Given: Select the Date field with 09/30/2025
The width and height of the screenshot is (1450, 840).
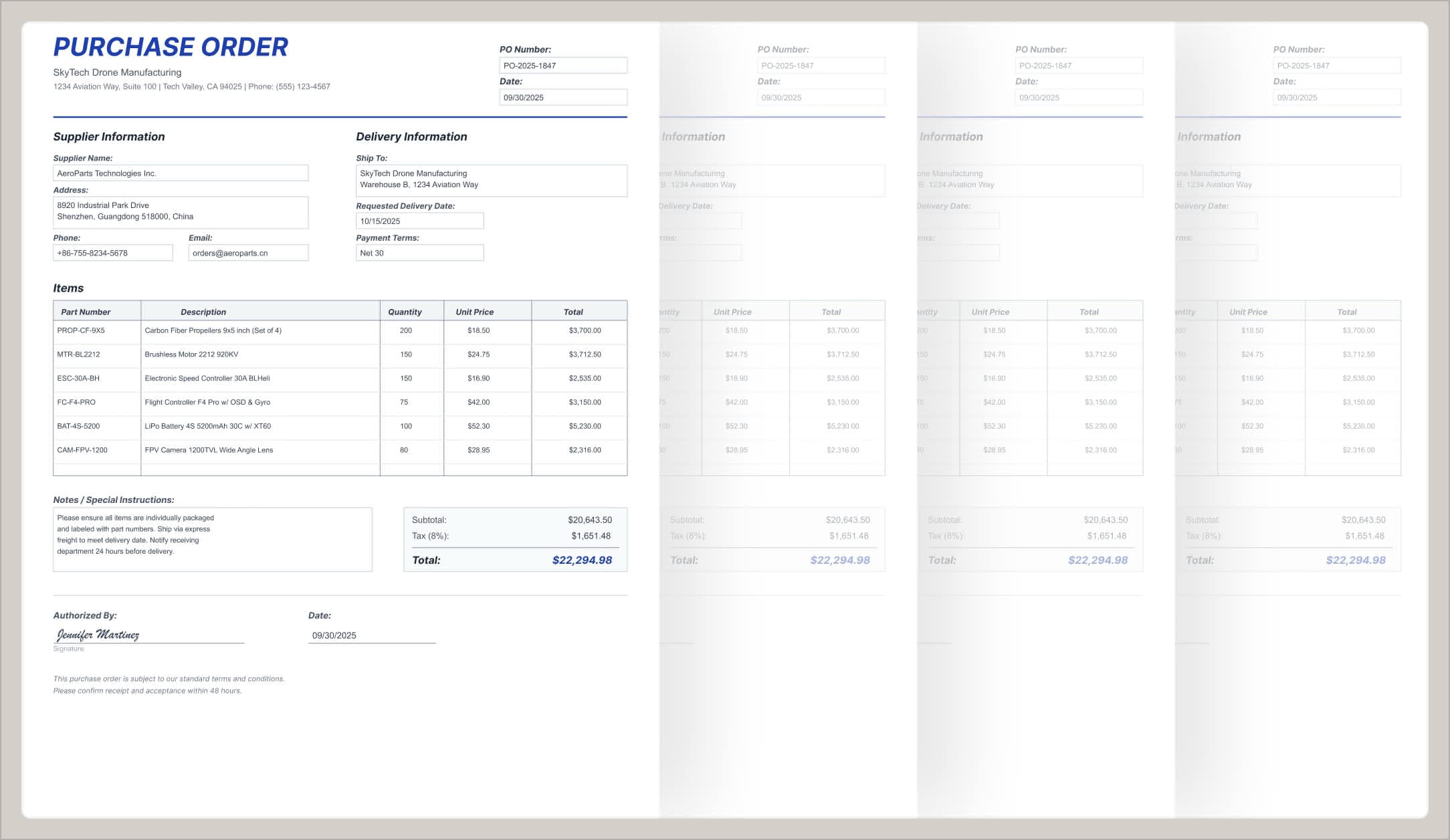Looking at the screenshot, I should coord(563,97).
